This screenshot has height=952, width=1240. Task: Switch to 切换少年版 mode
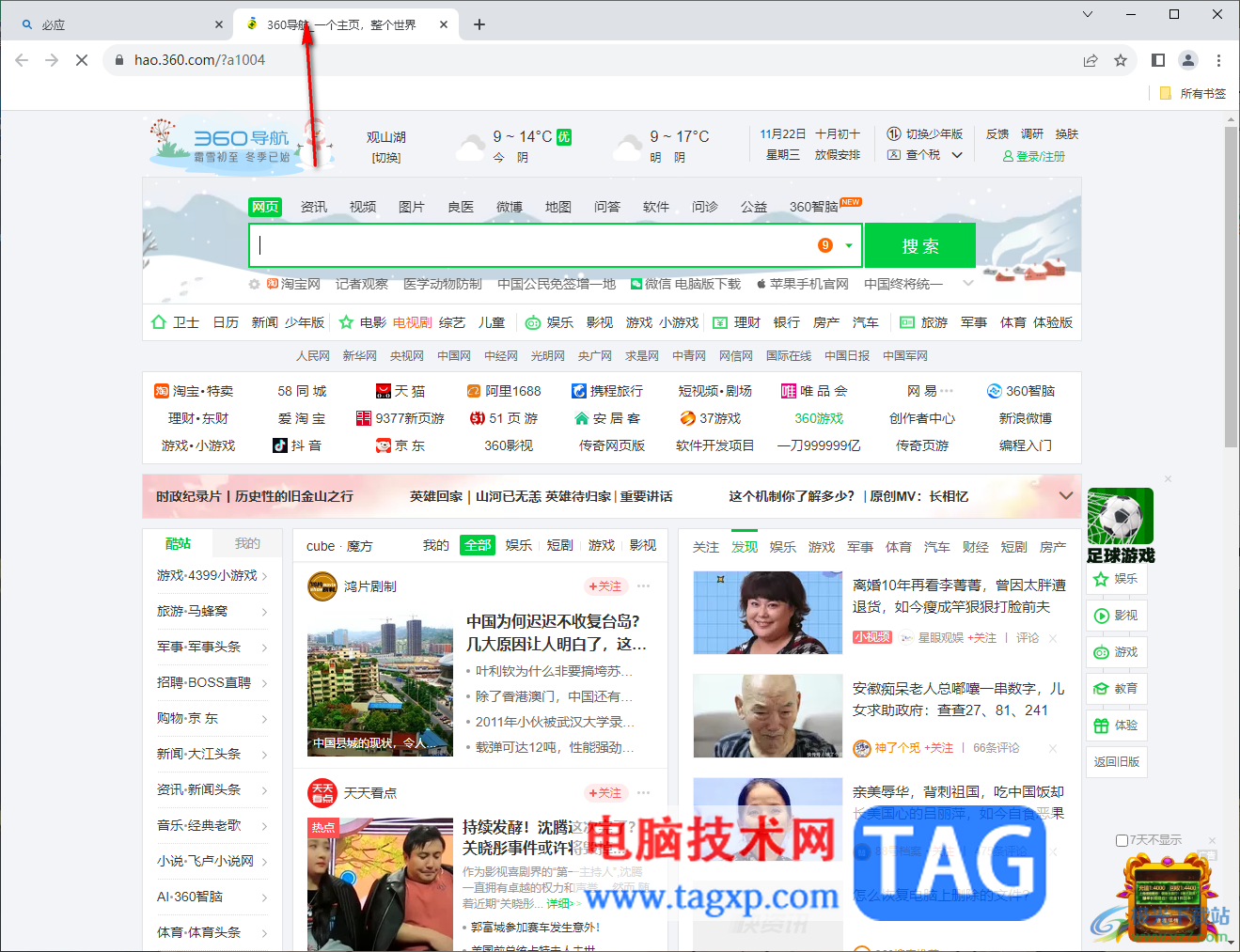[925, 134]
